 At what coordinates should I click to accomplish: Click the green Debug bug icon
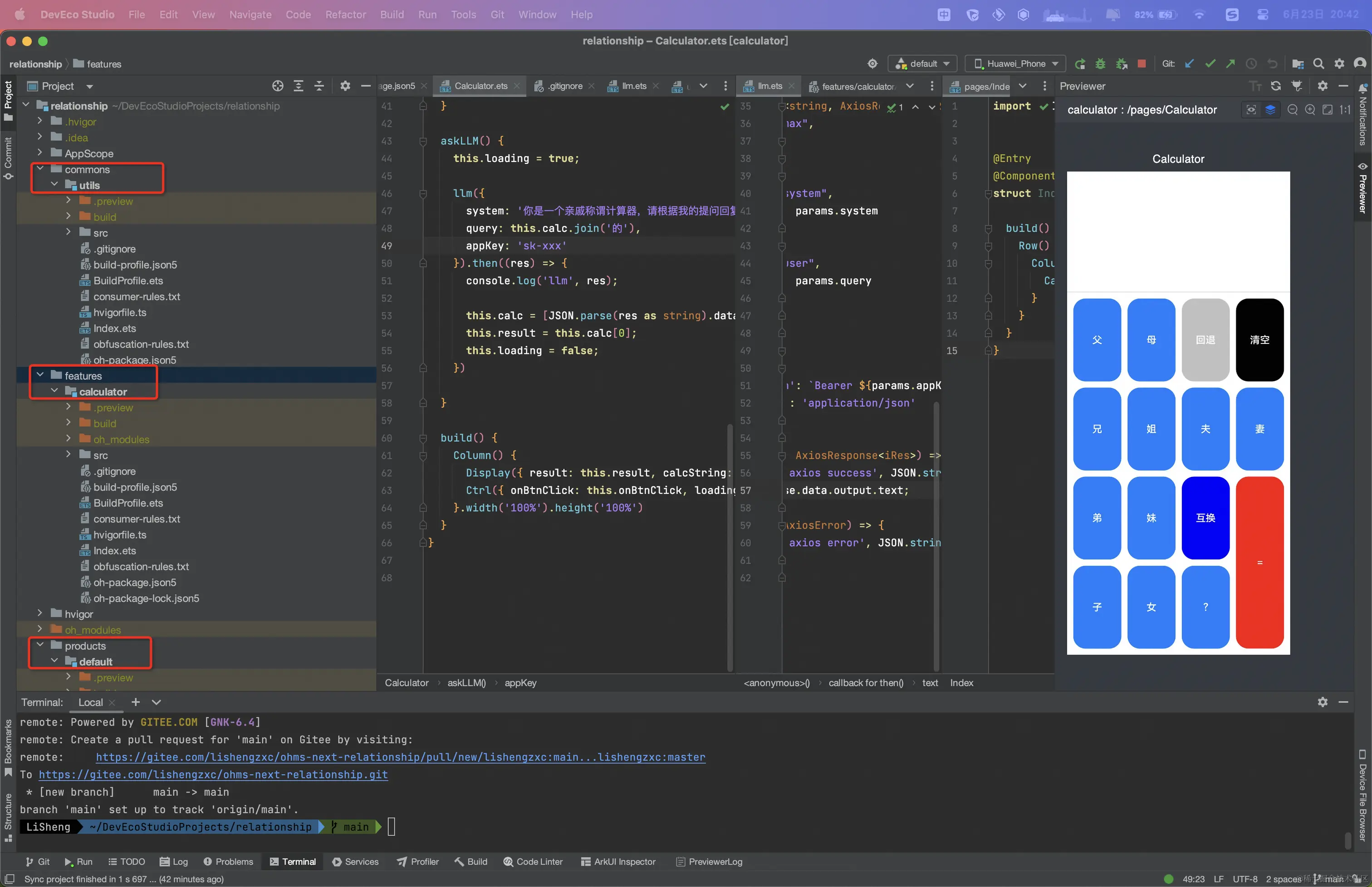tap(1100, 64)
